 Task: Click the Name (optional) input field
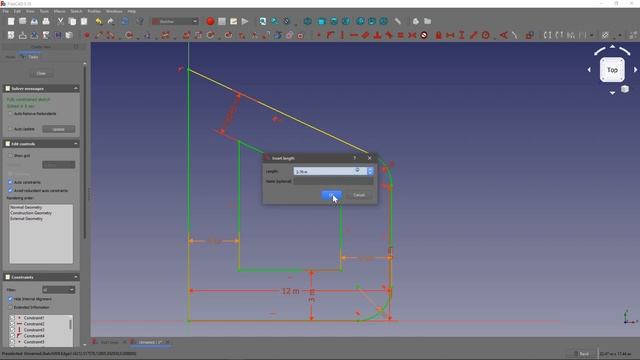[333, 181]
